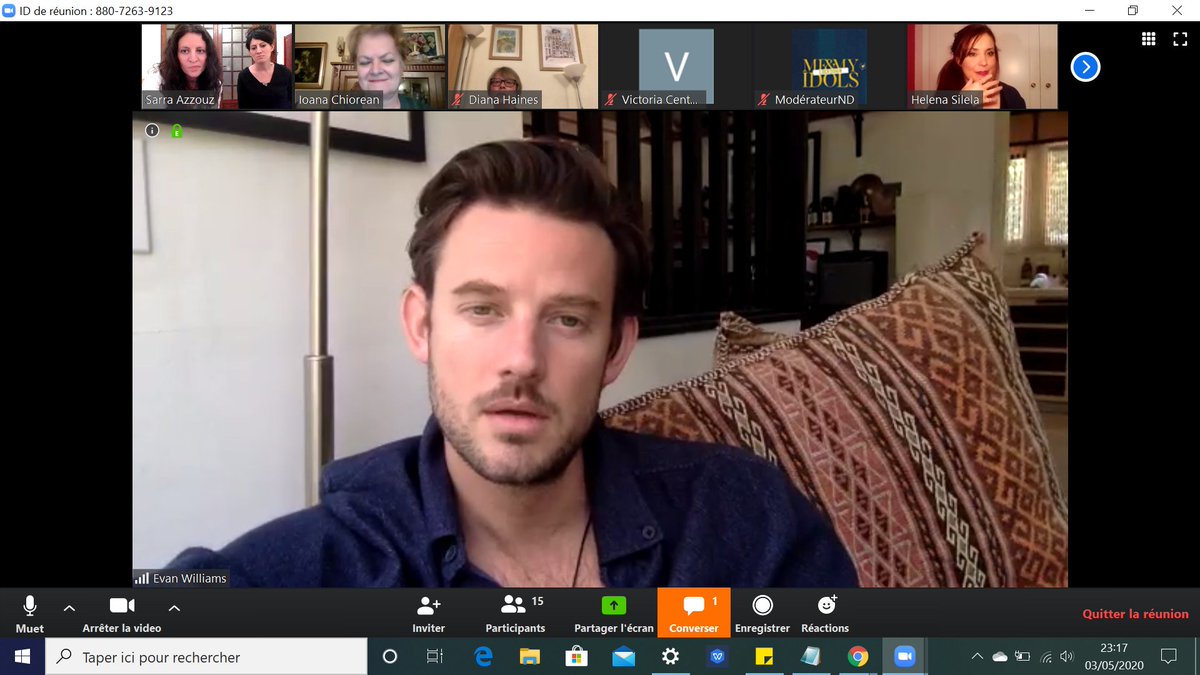The width and height of the screenshot is (1200, 675).
Task: Select ModérateurND participant tile
Action: [829, 67]
